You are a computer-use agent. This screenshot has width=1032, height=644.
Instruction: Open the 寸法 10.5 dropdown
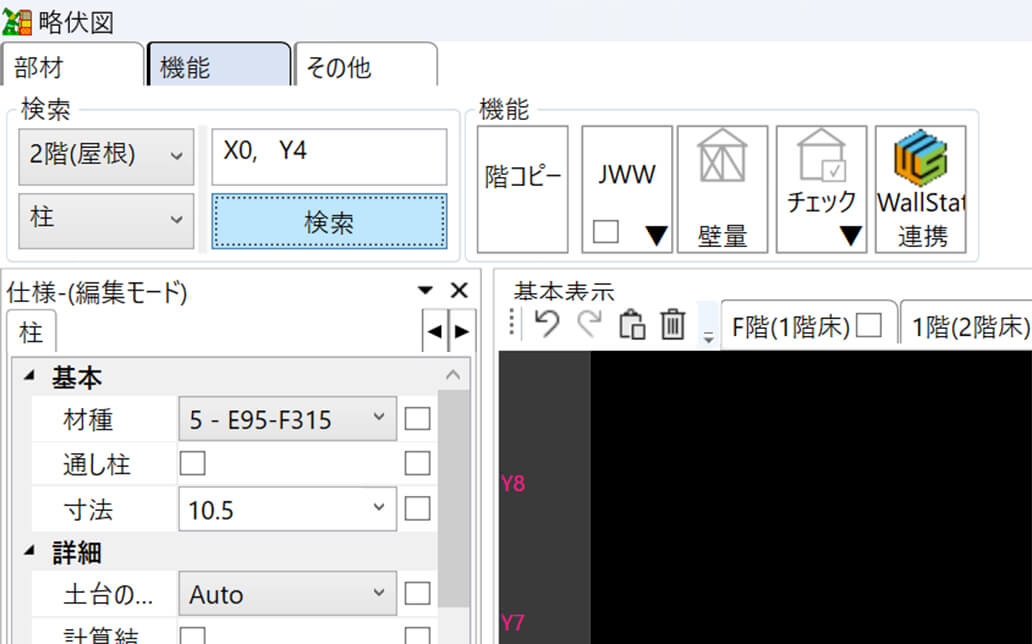[x=287, y=510]
